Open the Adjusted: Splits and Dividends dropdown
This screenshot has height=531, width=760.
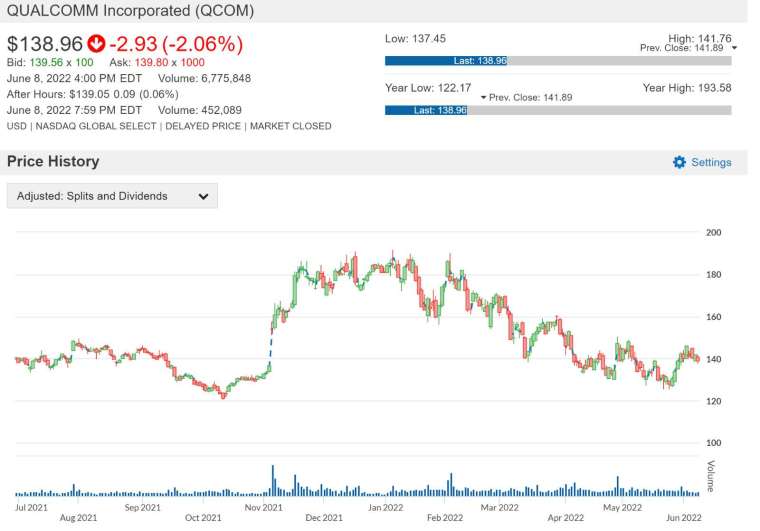coord(112,196)
